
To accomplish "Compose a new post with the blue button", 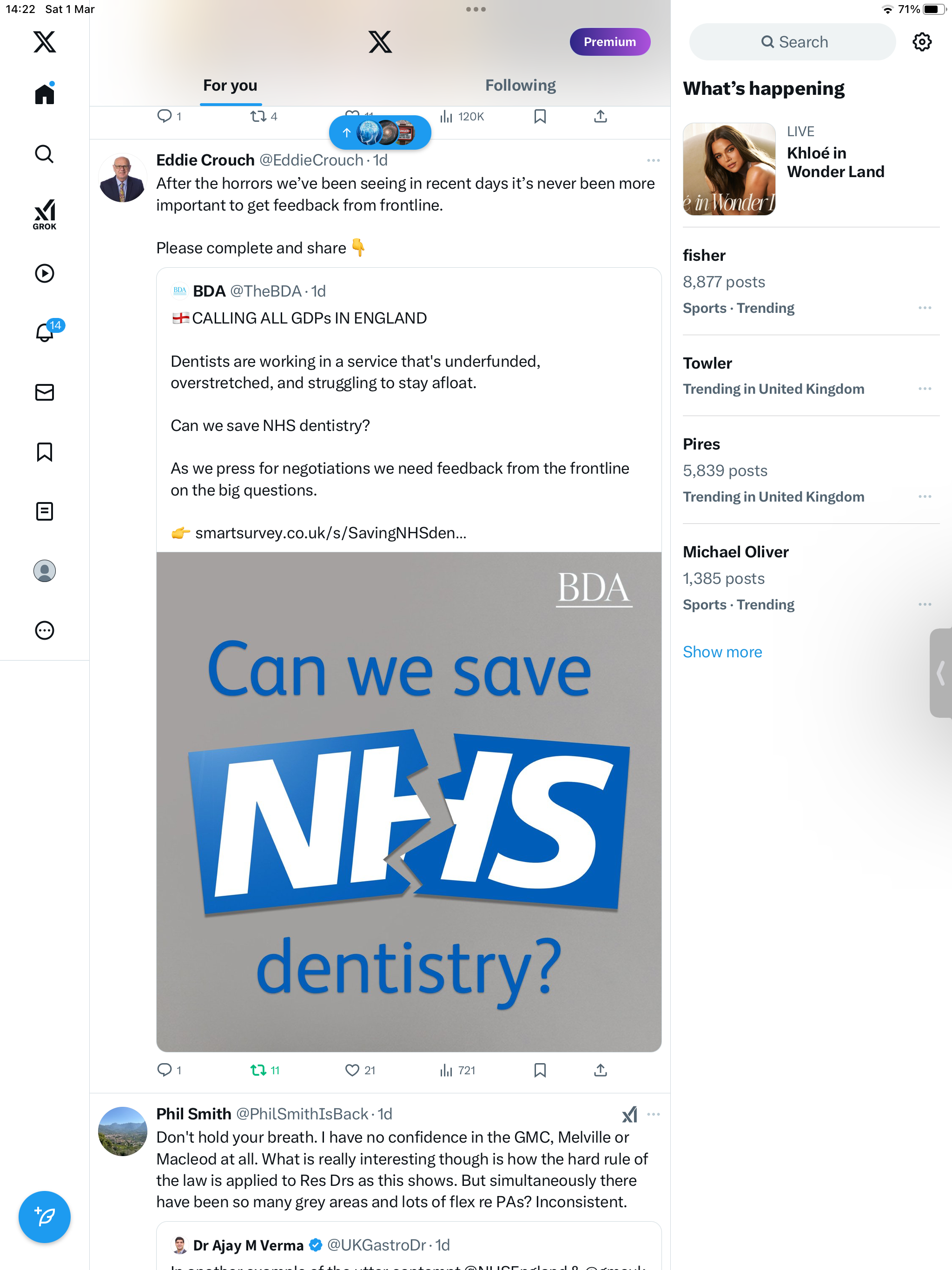I will coord(44,1217).
